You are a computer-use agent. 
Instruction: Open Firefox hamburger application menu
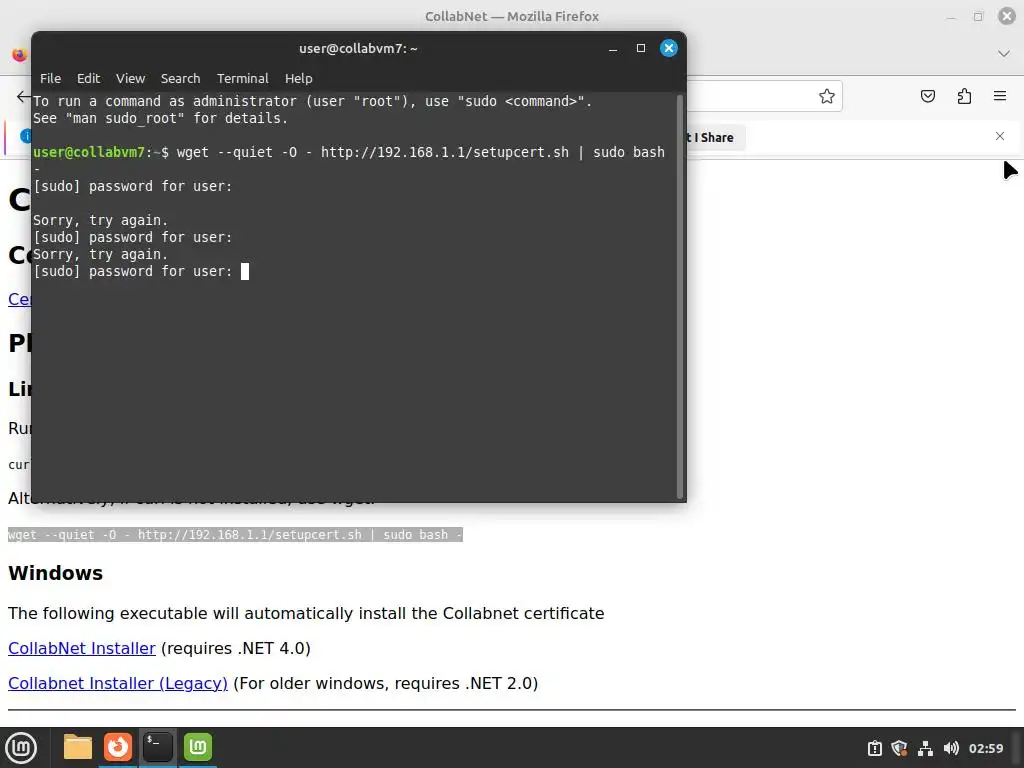coord(1000,96)
